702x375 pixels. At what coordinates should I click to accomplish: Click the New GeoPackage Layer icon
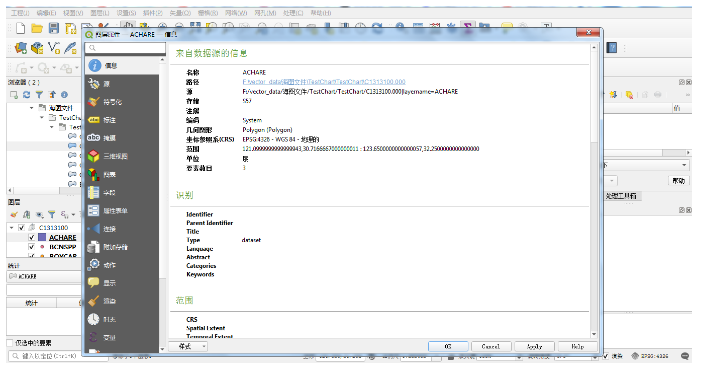tap(38, 47)
